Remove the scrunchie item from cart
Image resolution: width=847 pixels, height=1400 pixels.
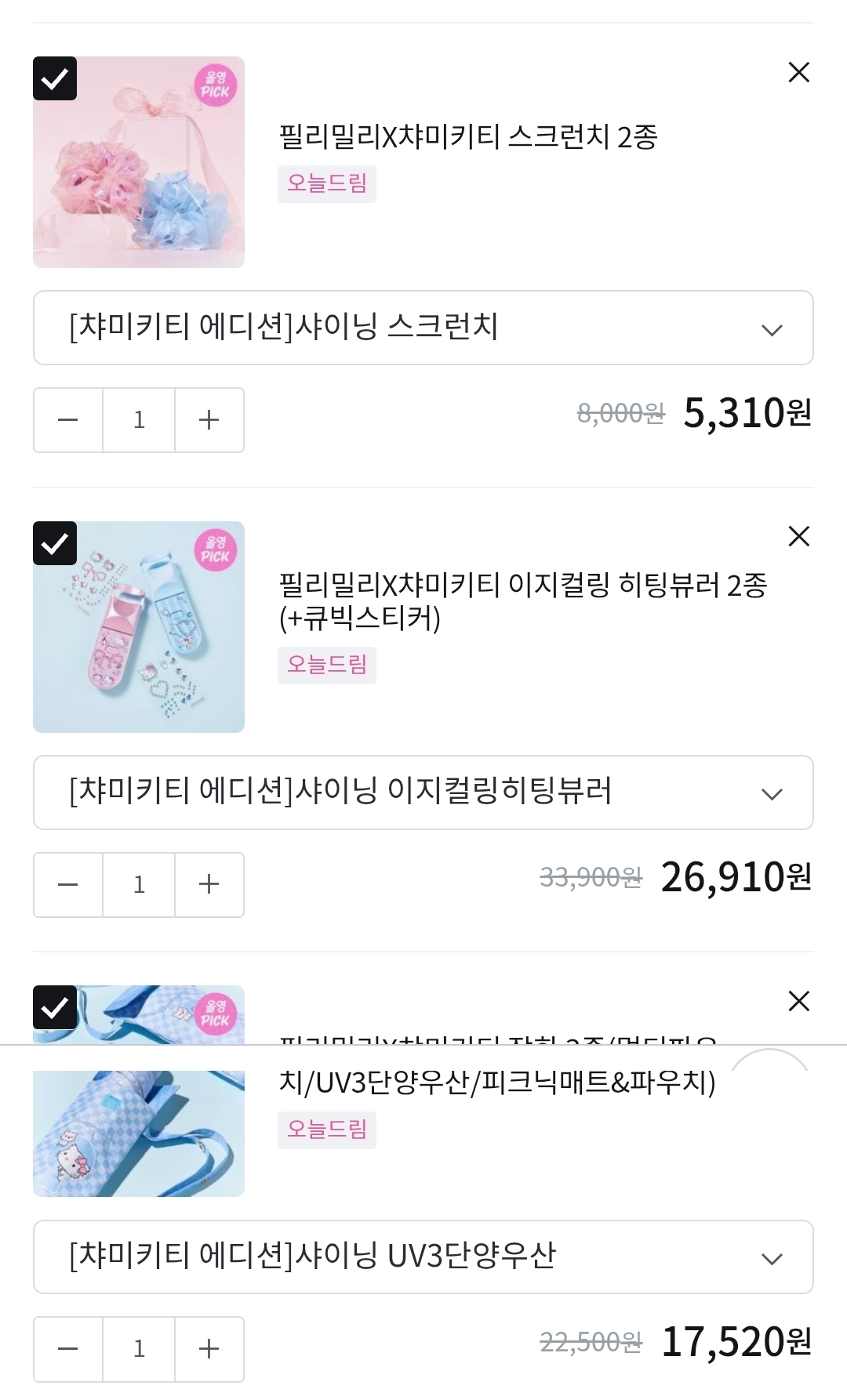click(x=798, y=73)
